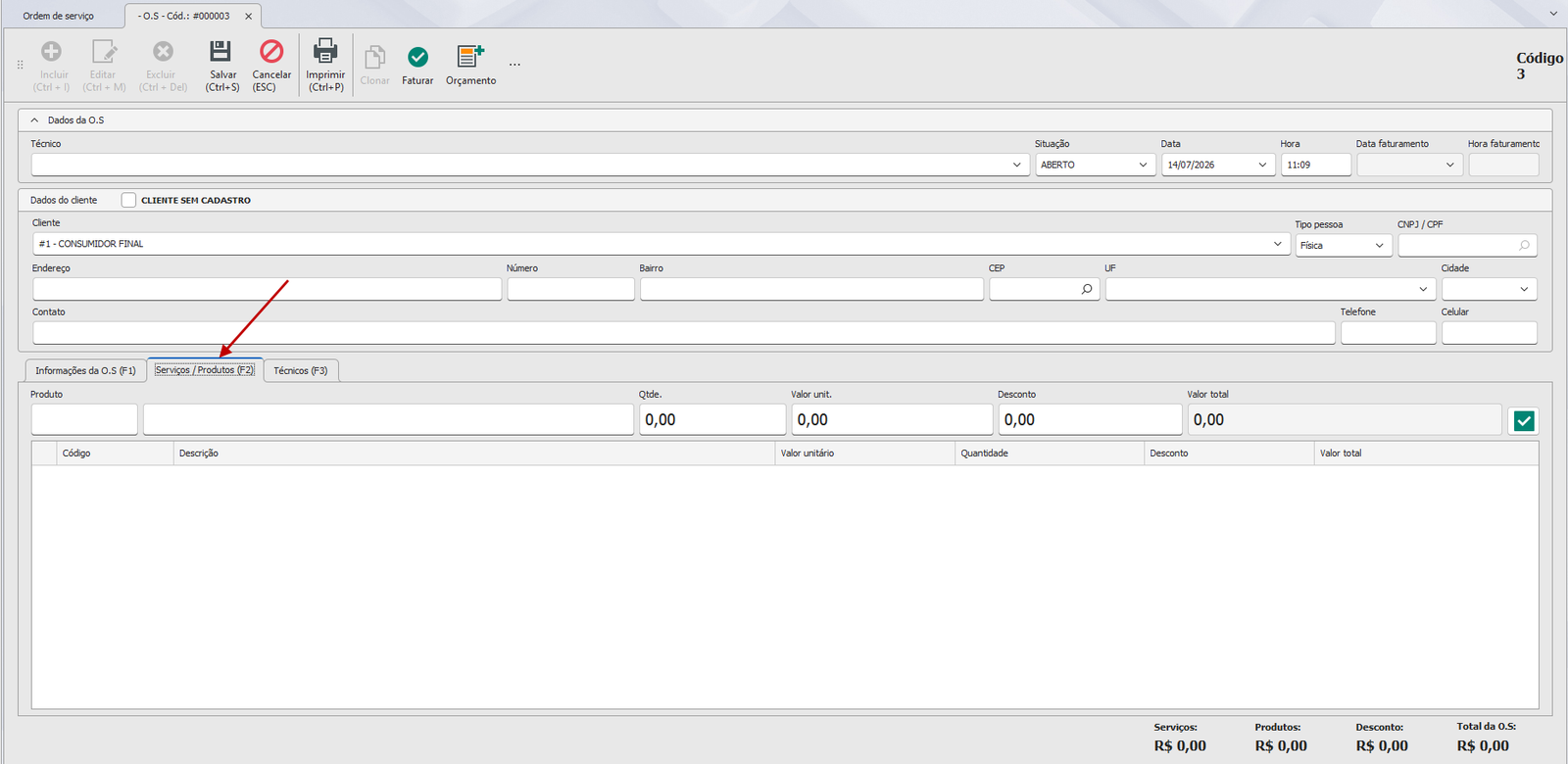Focus the Qtde. quantity field

[x=712, y=419]
